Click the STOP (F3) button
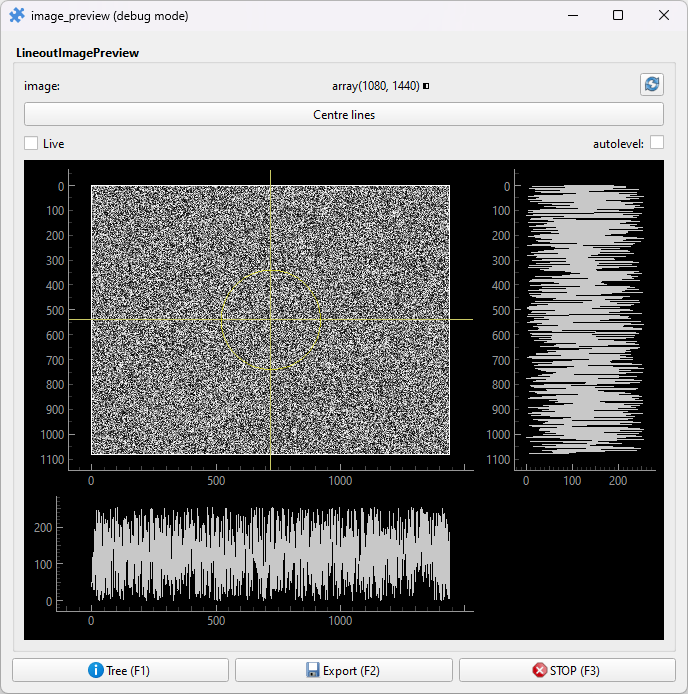The height and width of the screenshot is (694, 688). click(567, 670)
